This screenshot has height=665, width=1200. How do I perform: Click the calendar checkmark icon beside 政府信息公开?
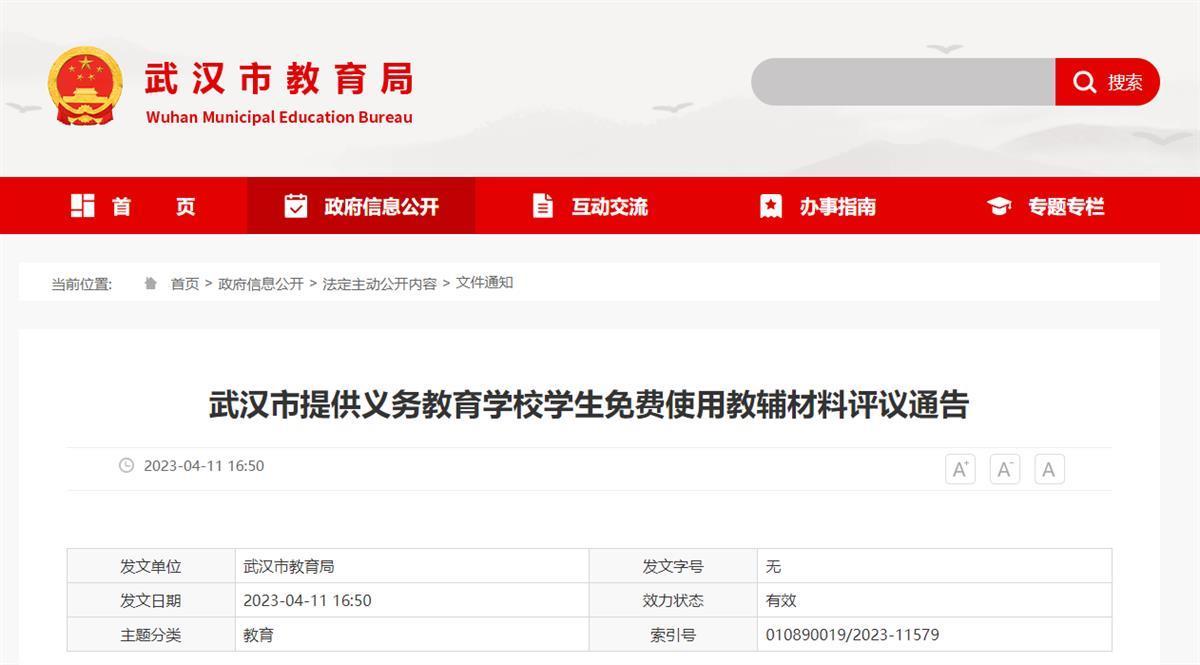(x=295, y=206)
